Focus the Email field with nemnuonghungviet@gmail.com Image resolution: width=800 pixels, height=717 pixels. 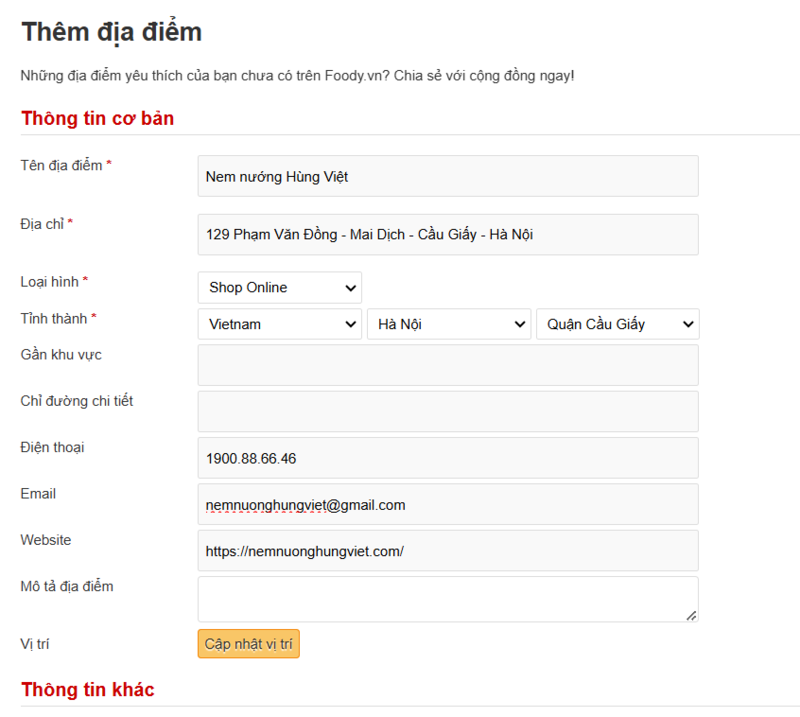pyautogui.click(x=447, y=505)
